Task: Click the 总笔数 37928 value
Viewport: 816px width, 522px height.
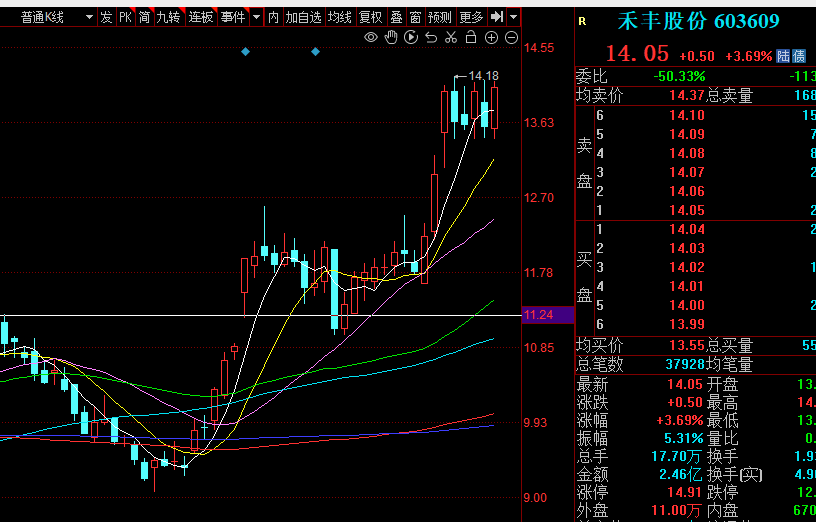Action: (x=685, y=364)
